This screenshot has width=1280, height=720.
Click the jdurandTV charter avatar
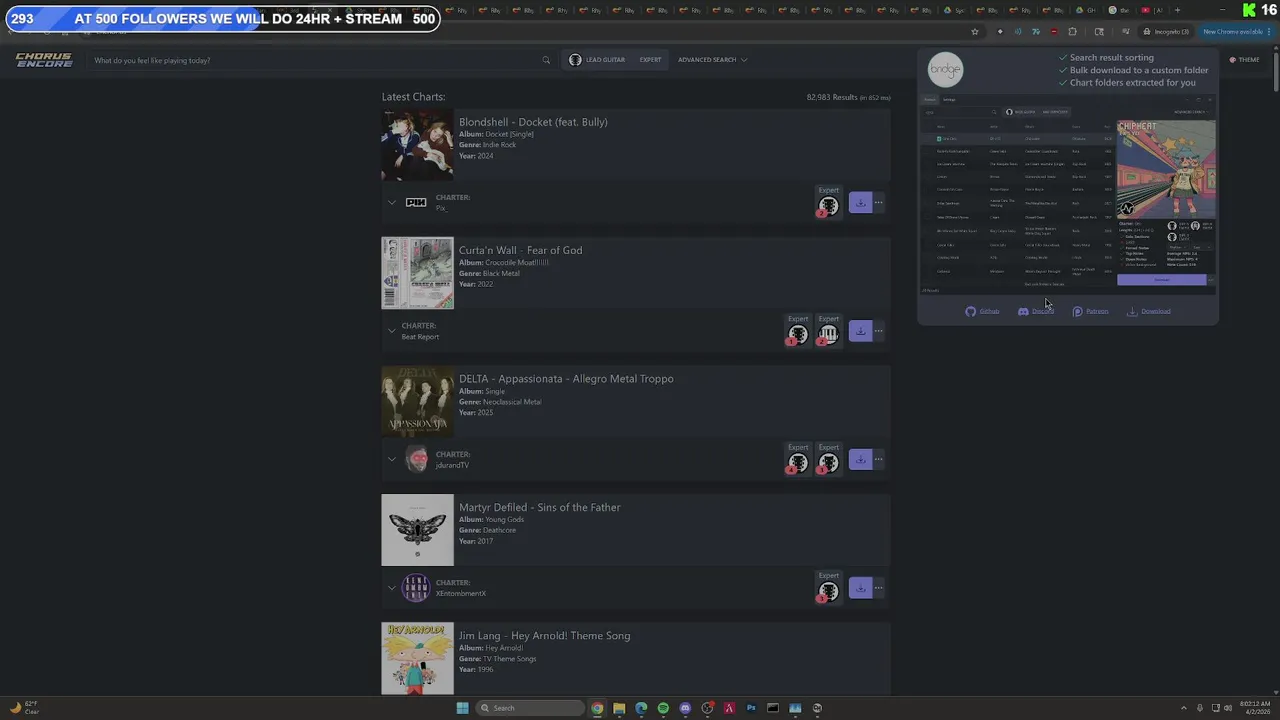(417, 459)
